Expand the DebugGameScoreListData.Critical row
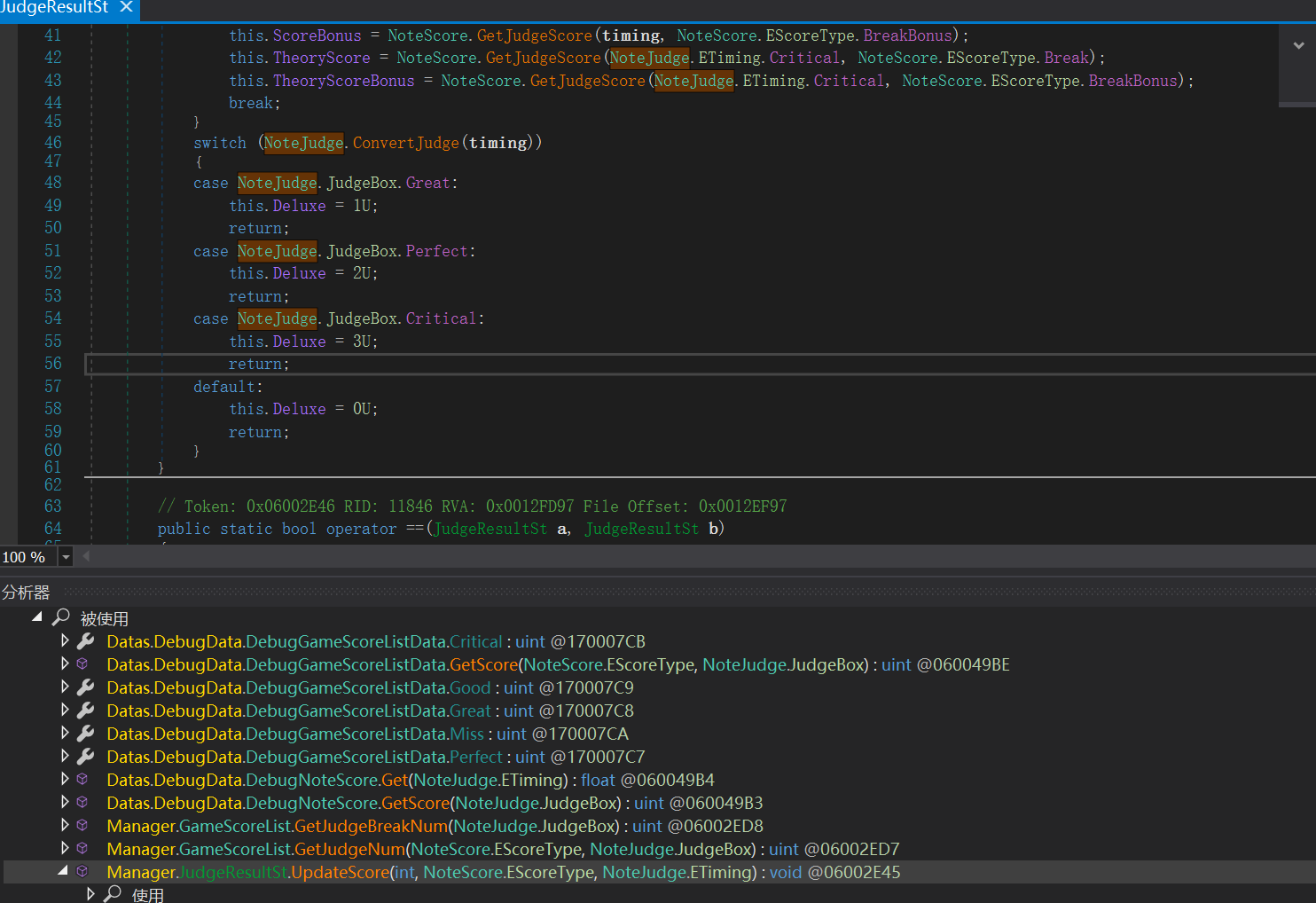The height and width of the screenshot is (903, 1316). tap(65, 640)
